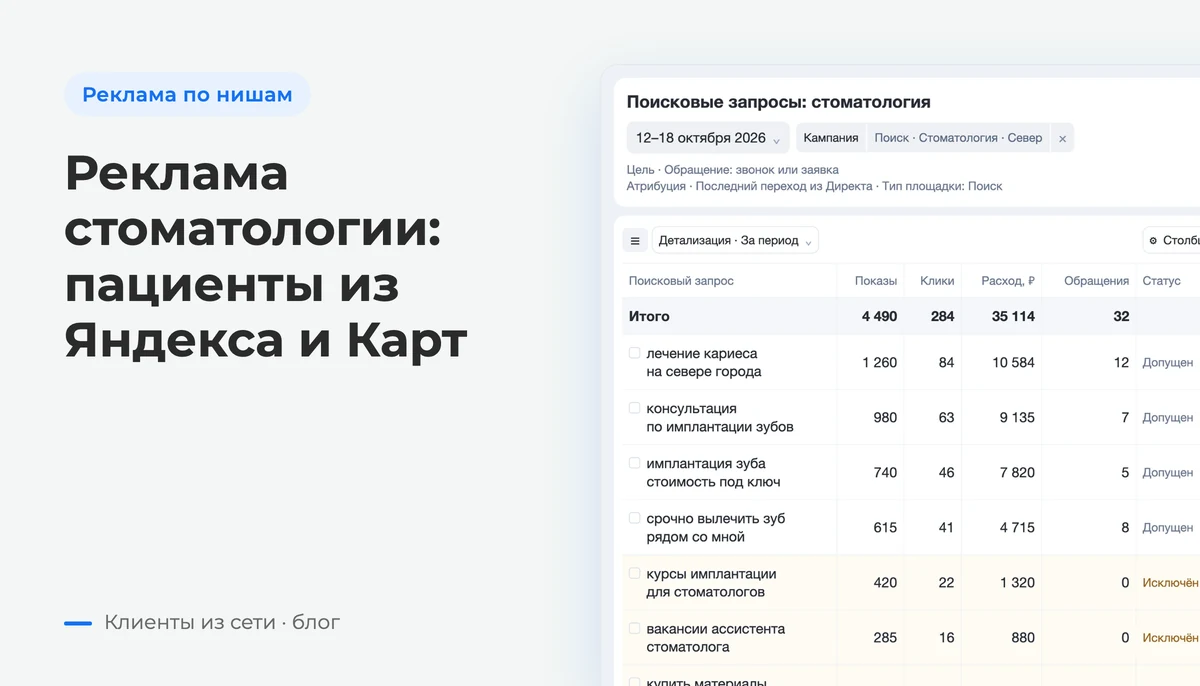The image size is (1200, 686).
Task: Click spend value 7 820
Action: [x=1017, y=472]
